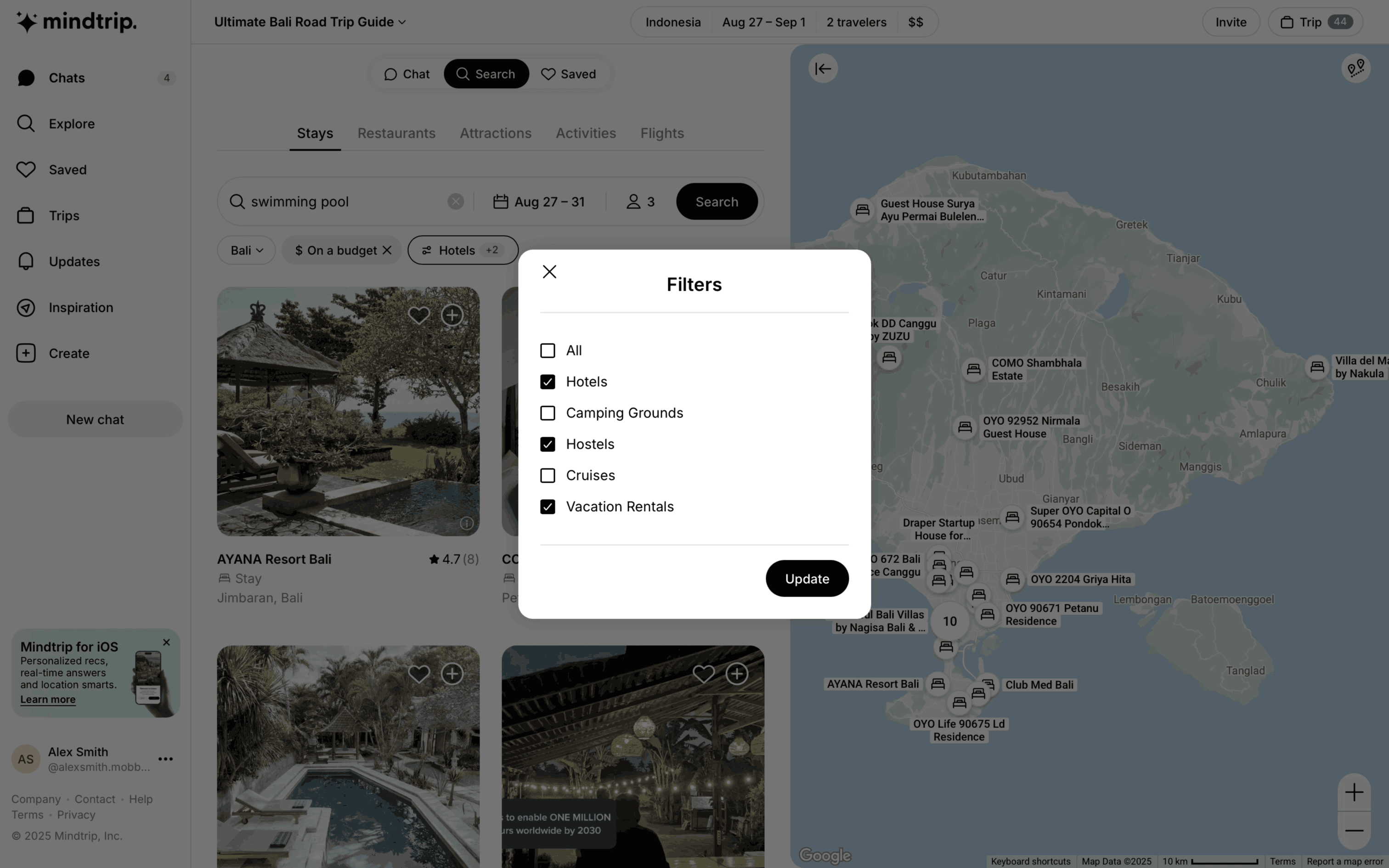Open the Hotels +2 filters chip
The image size is (1389, 868).
click(463, 250)
